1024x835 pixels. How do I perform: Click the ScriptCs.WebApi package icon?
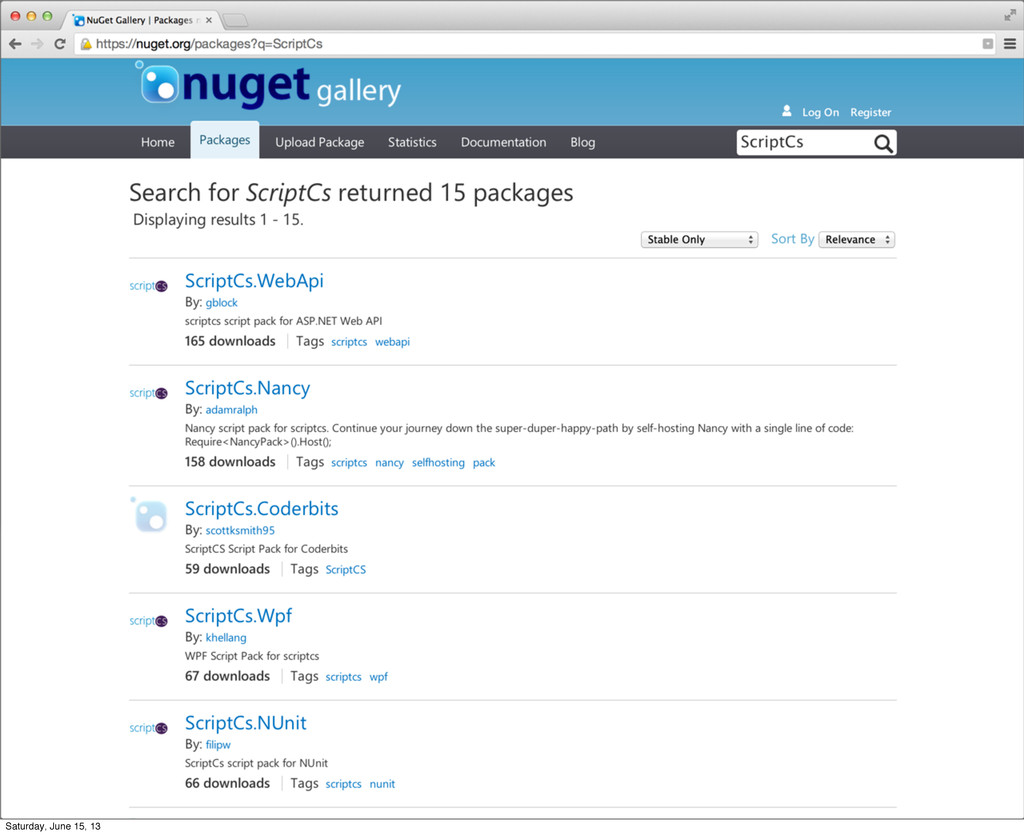pos(148,286)
